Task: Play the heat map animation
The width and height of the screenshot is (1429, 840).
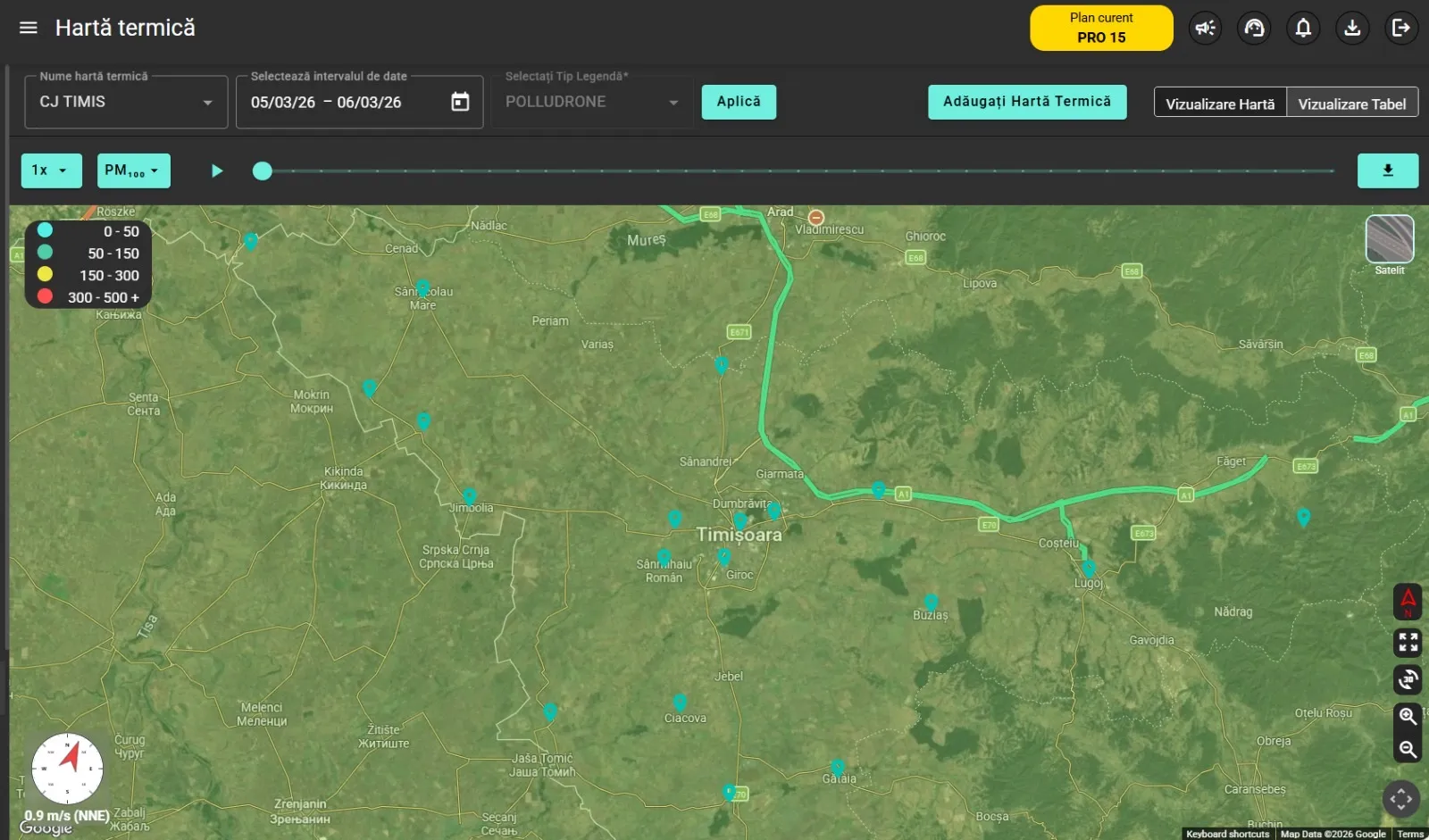Action: 216,170
